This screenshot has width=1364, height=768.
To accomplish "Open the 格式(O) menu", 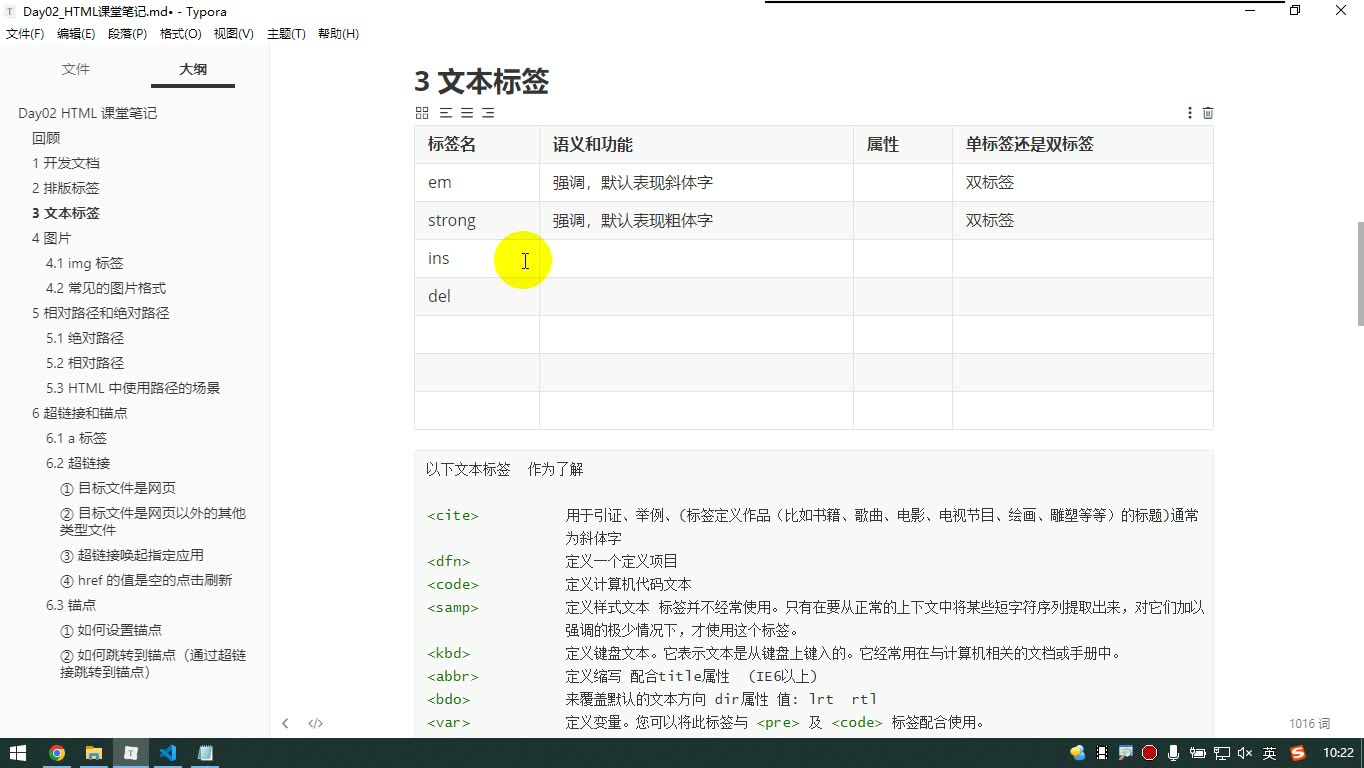I will pyautogui.click(x=181, y=34).
